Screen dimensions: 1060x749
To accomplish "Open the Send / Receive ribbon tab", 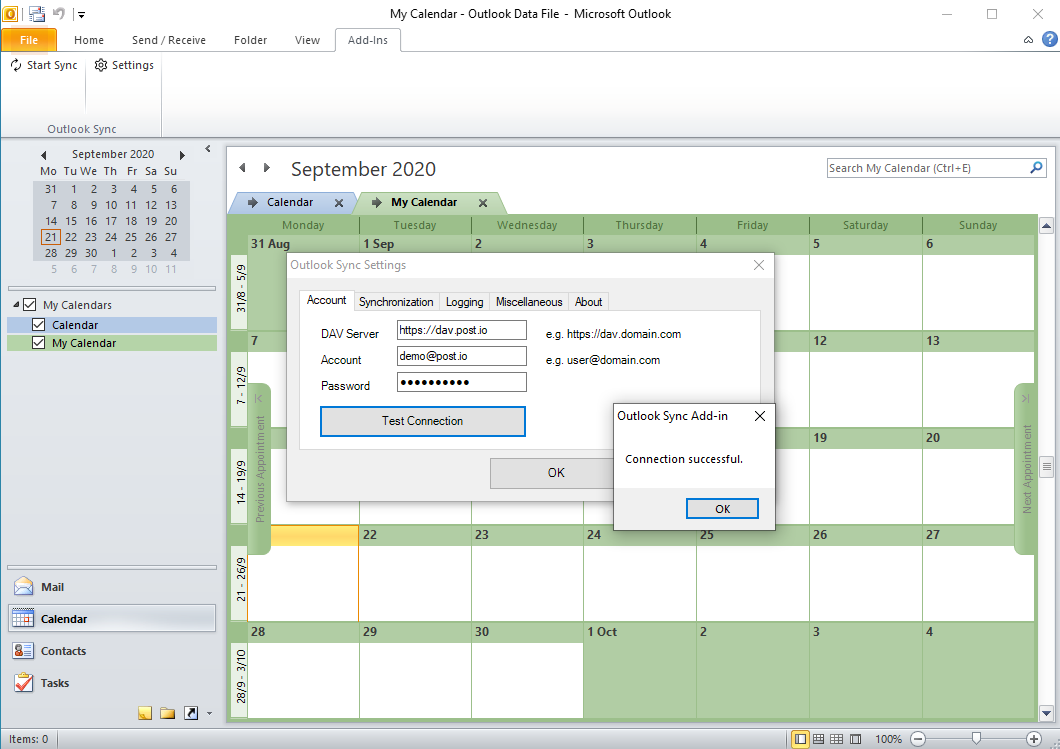I will click(168, 40).
